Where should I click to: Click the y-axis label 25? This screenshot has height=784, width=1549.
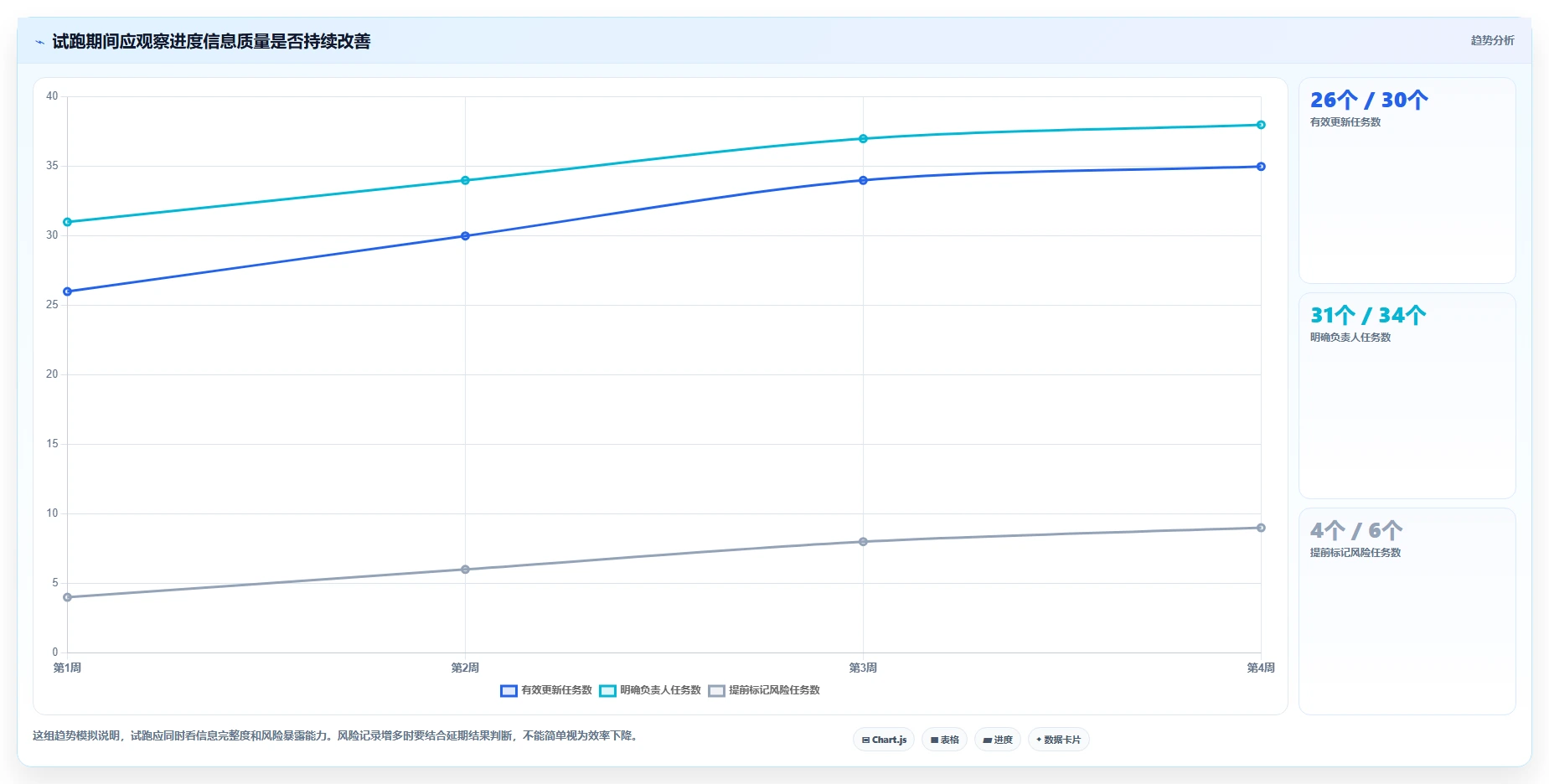coord(52,305)
